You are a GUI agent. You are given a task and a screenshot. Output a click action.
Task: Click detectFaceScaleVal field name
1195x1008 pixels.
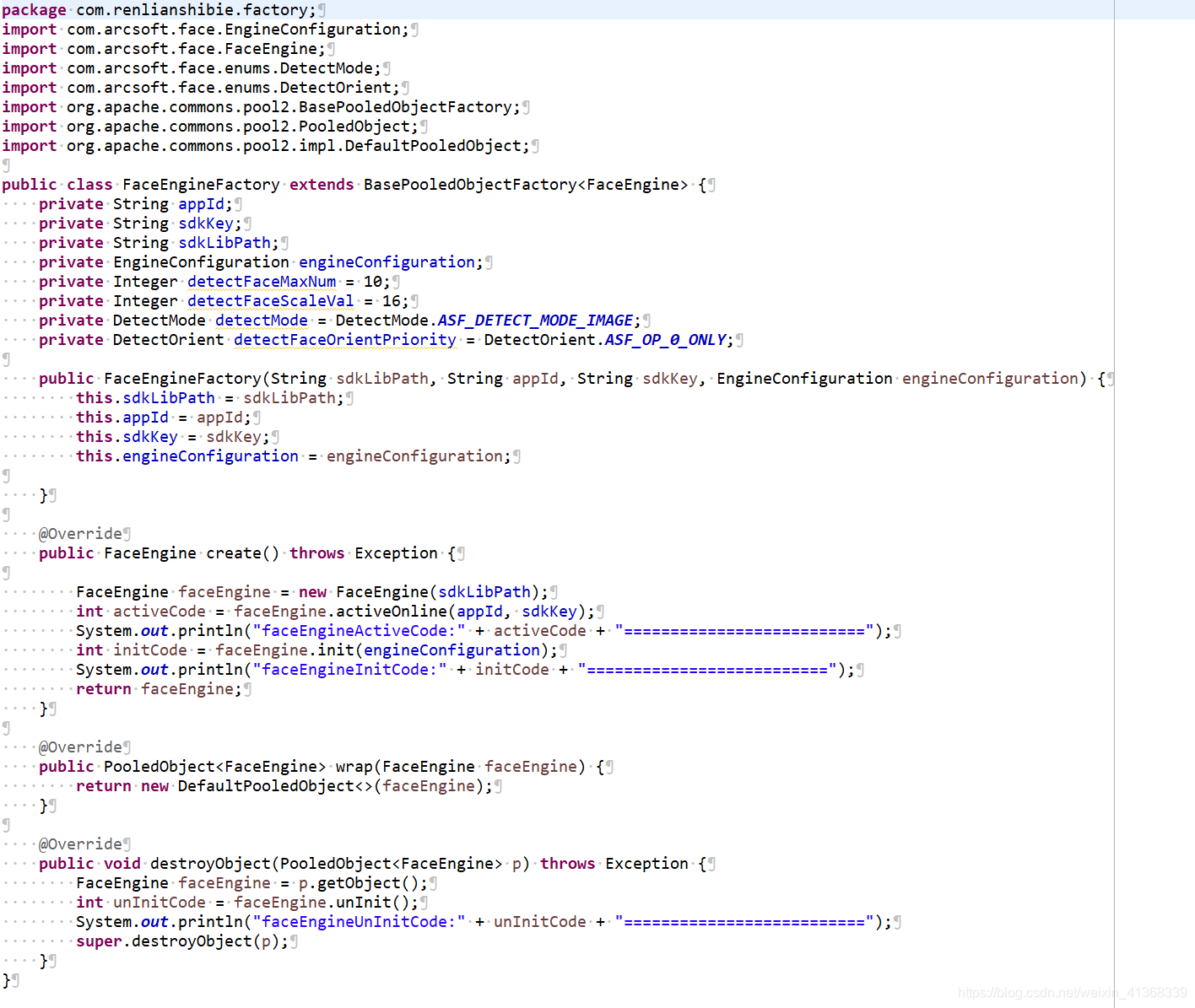271,301
